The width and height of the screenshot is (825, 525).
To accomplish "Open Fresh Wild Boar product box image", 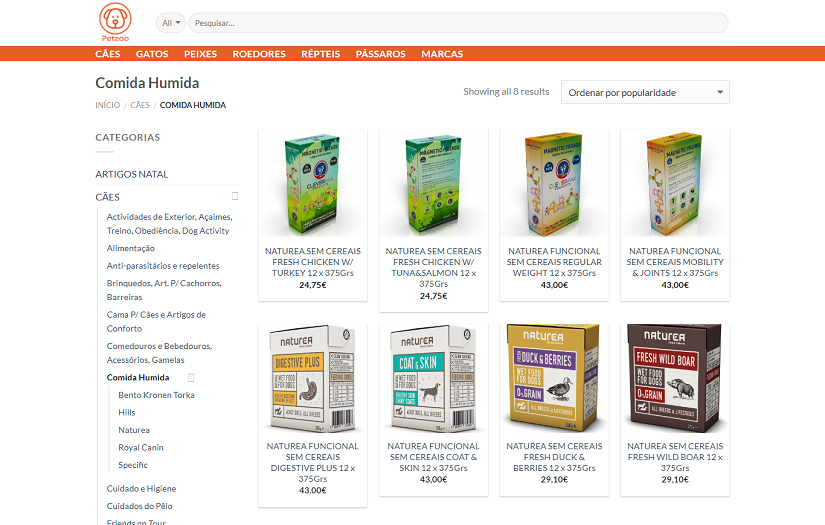I will pos(675,379).
